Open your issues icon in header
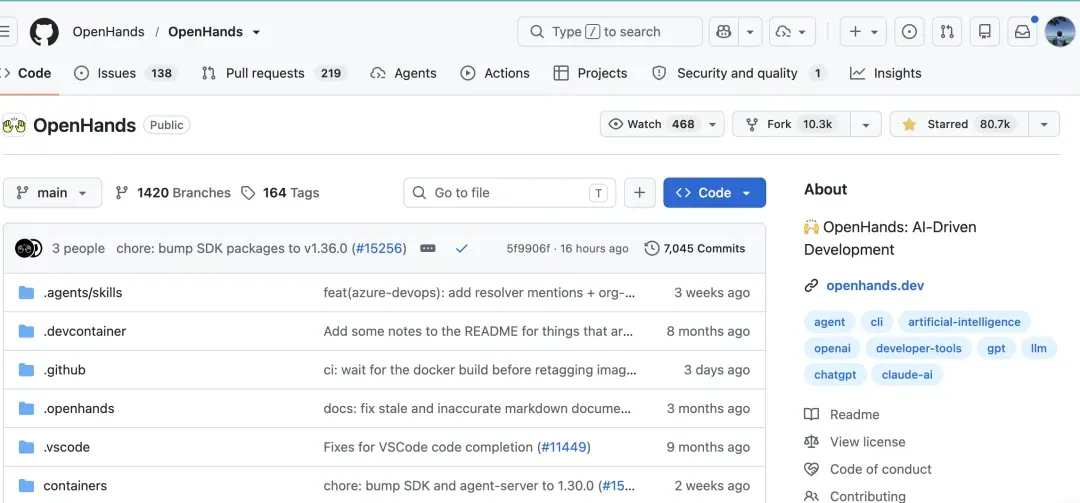Screen dimensions: 1080x503 [909, 32]
